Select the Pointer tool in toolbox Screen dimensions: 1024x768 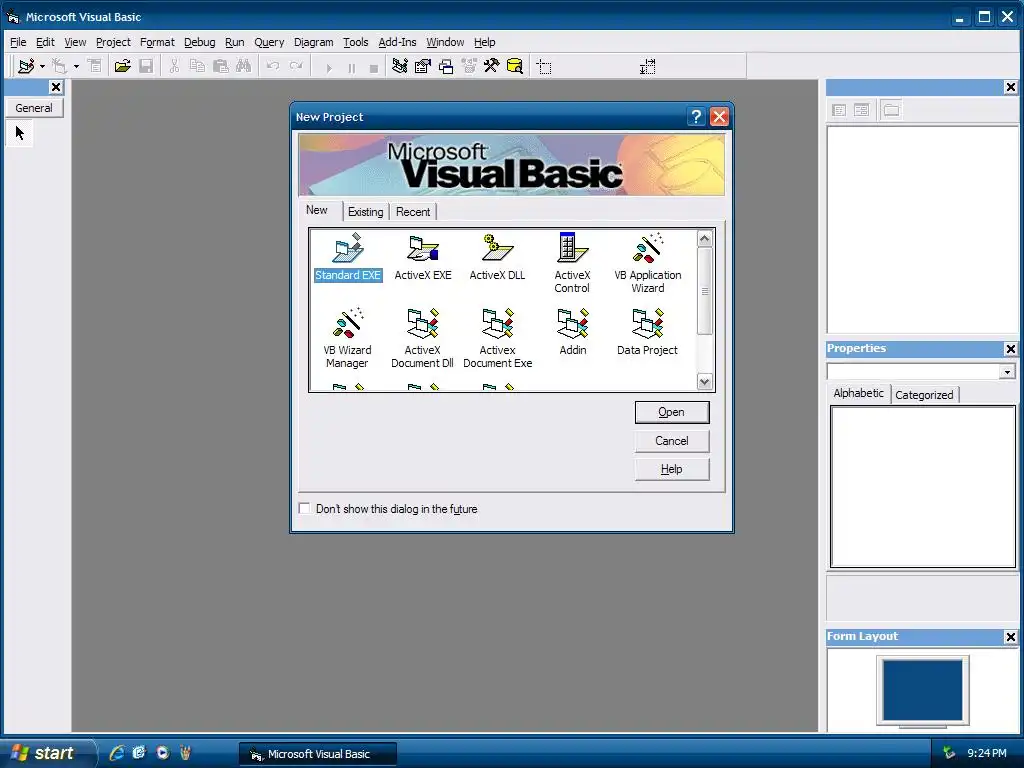click(20, 133)
